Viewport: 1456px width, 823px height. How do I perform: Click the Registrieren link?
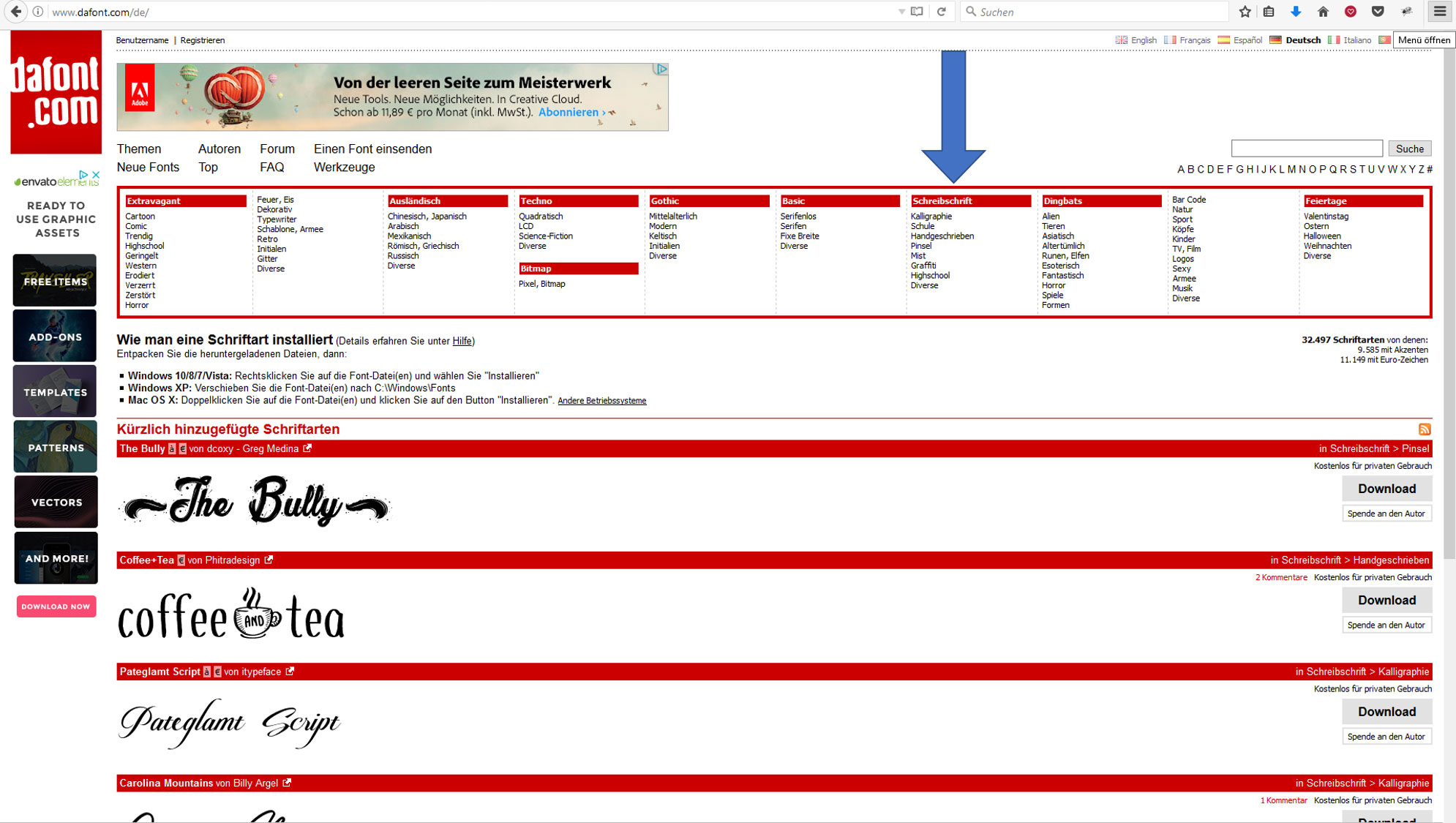(203, 40)
